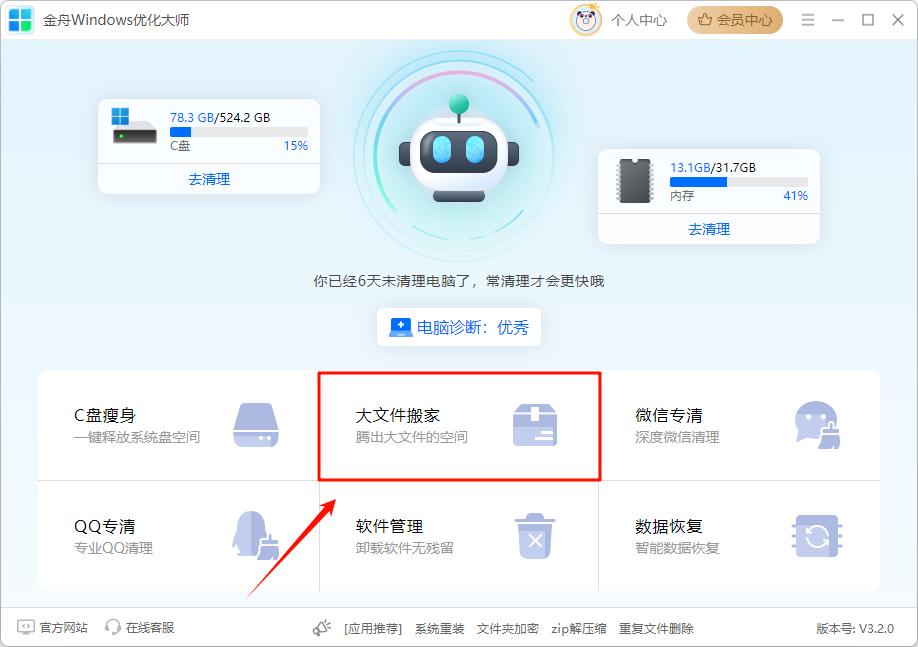Open 微信专清 WeChat cleaner card

(739, 426)
